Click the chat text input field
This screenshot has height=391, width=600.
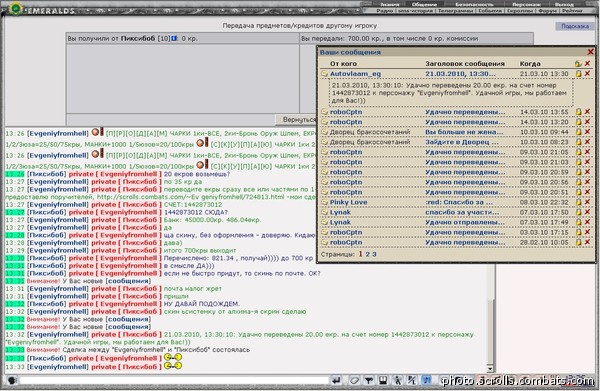click(174, 380)
